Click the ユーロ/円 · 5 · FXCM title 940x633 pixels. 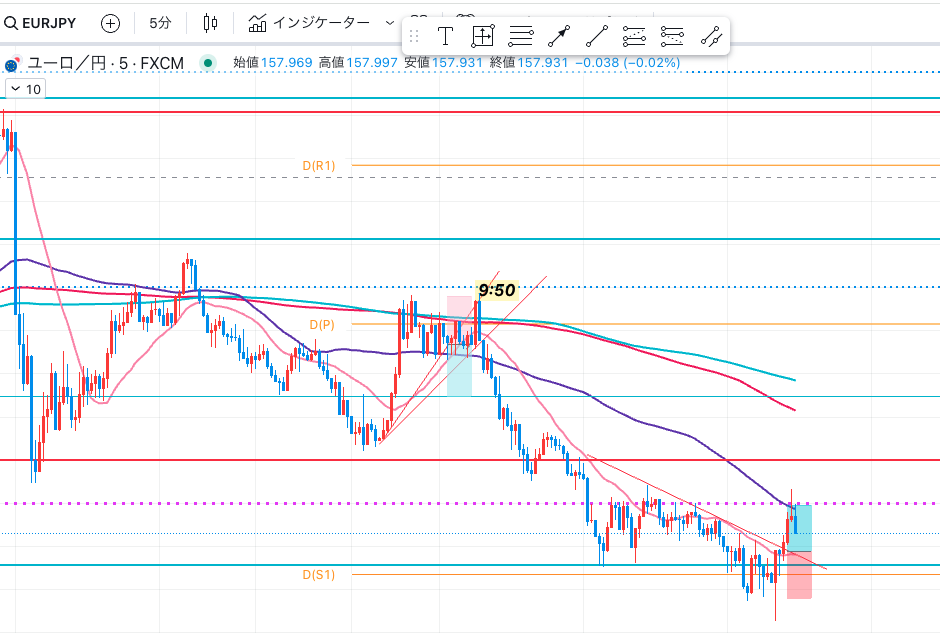point(105,63)
